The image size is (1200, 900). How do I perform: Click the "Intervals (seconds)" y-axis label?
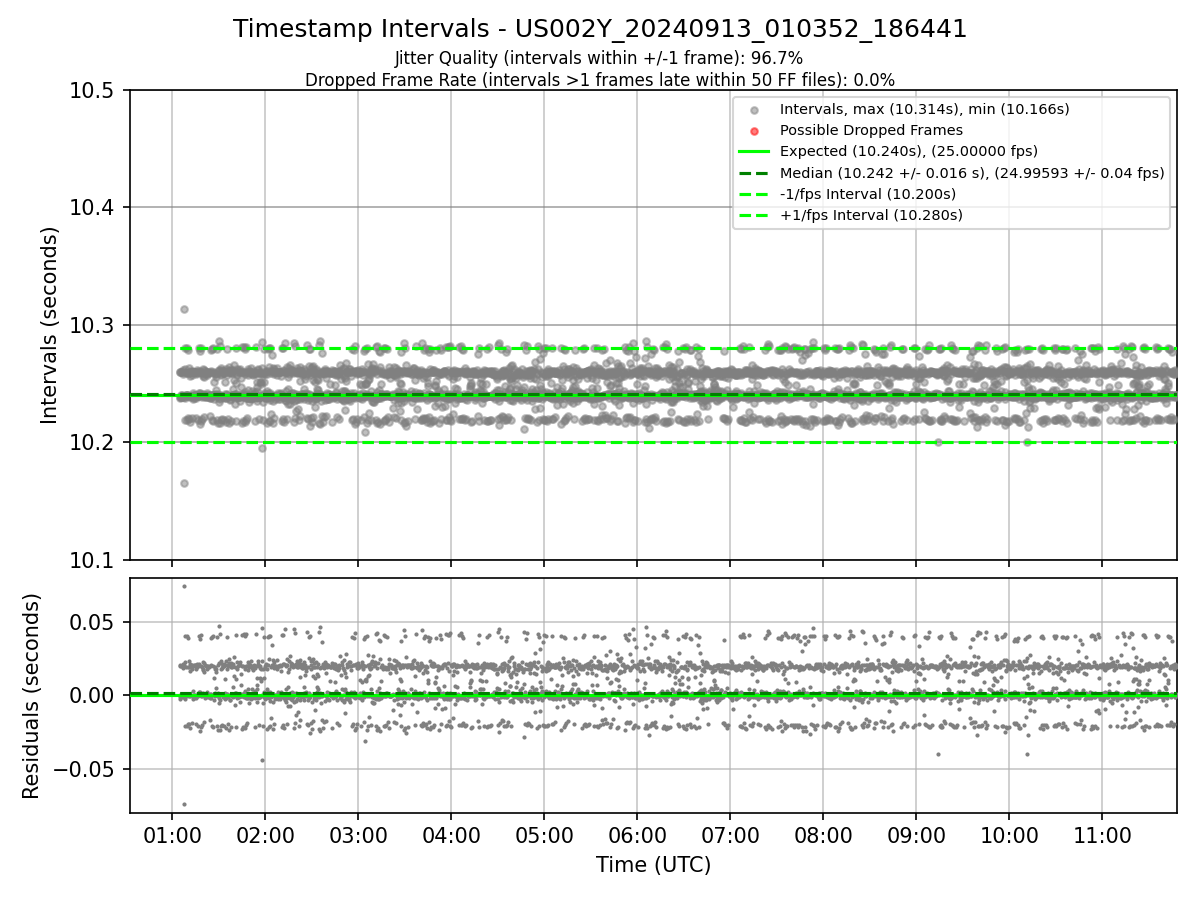(50, 325)
